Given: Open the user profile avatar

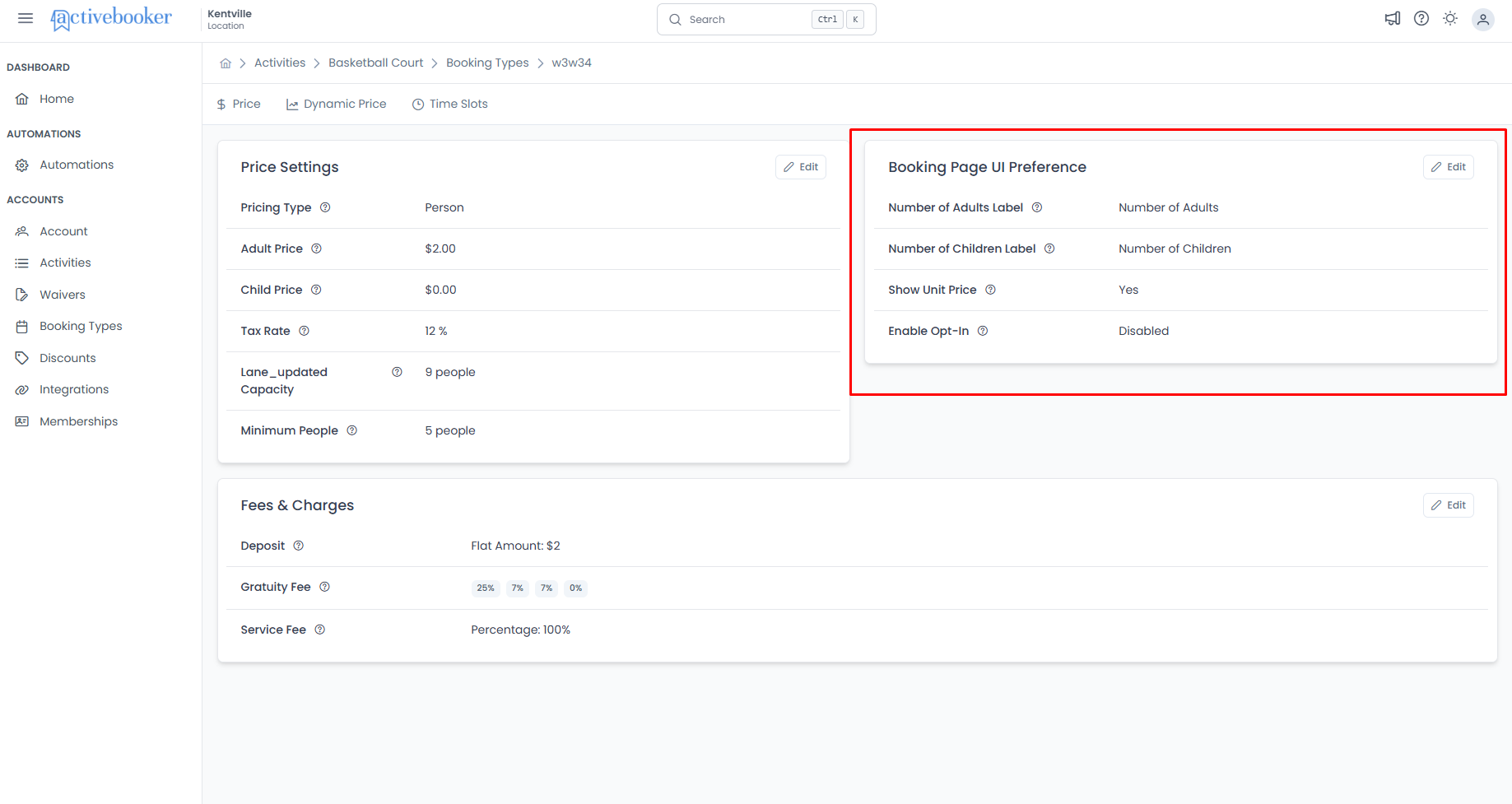Looking at the screenshot, I should point(1483,19).
